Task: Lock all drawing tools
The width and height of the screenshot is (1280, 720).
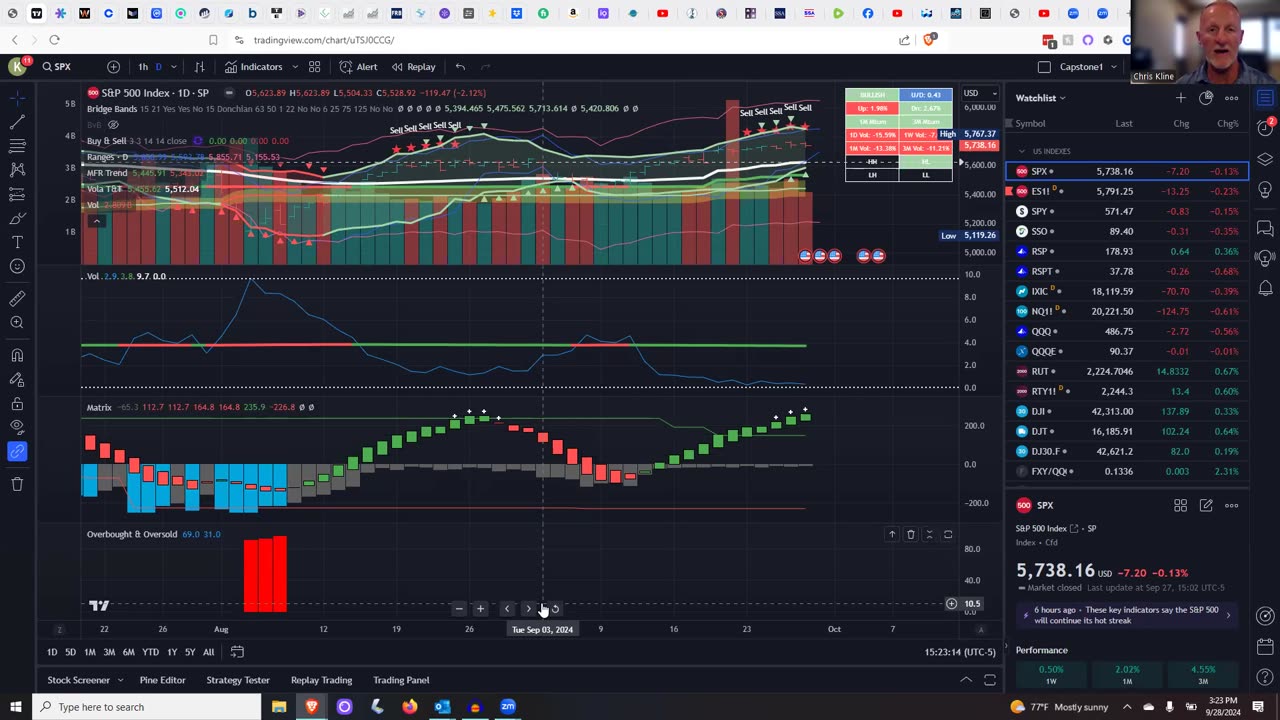Action: pyautogui.click(x=17, y=404)
